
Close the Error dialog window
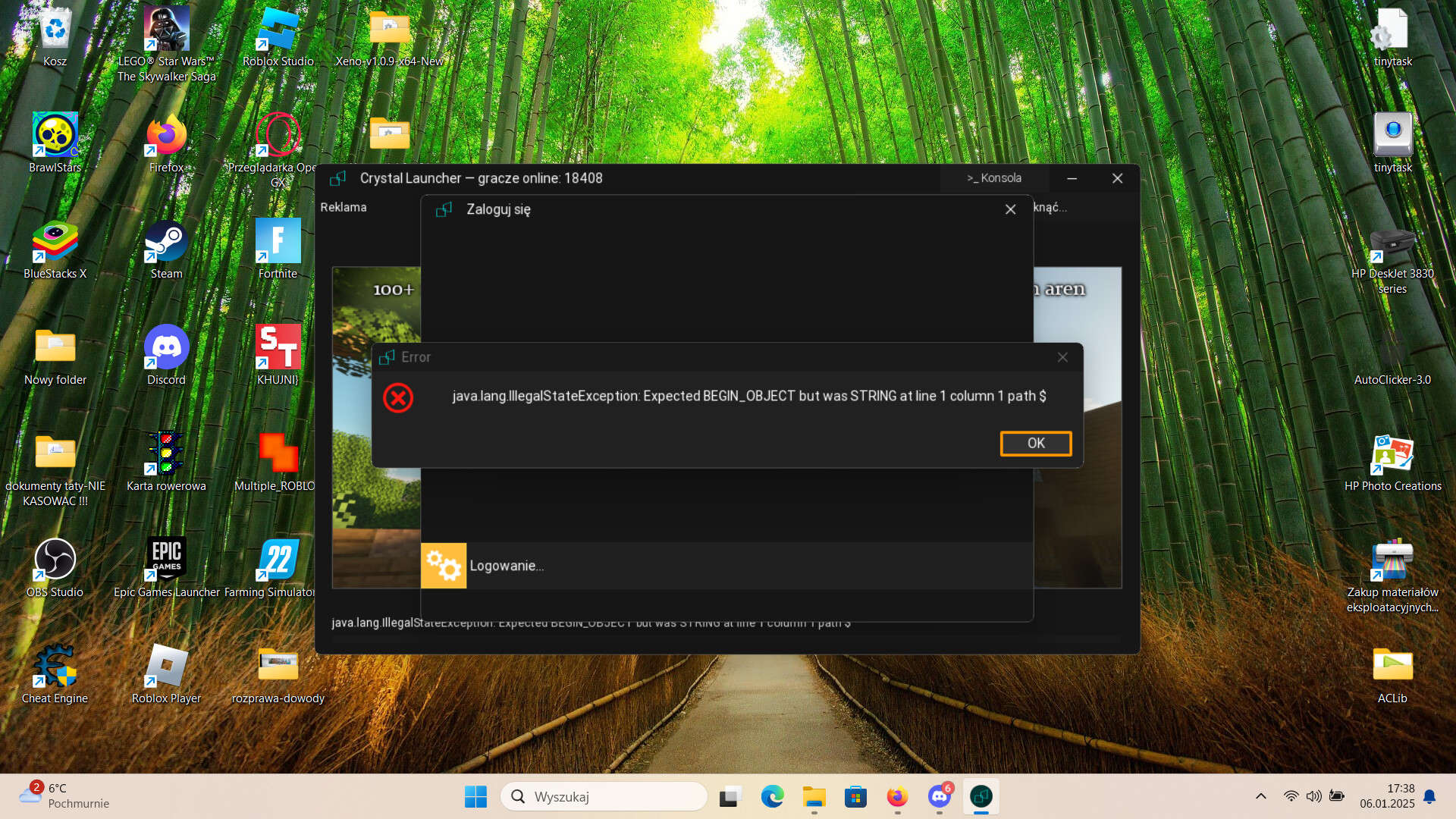(x=1062, y=357)
